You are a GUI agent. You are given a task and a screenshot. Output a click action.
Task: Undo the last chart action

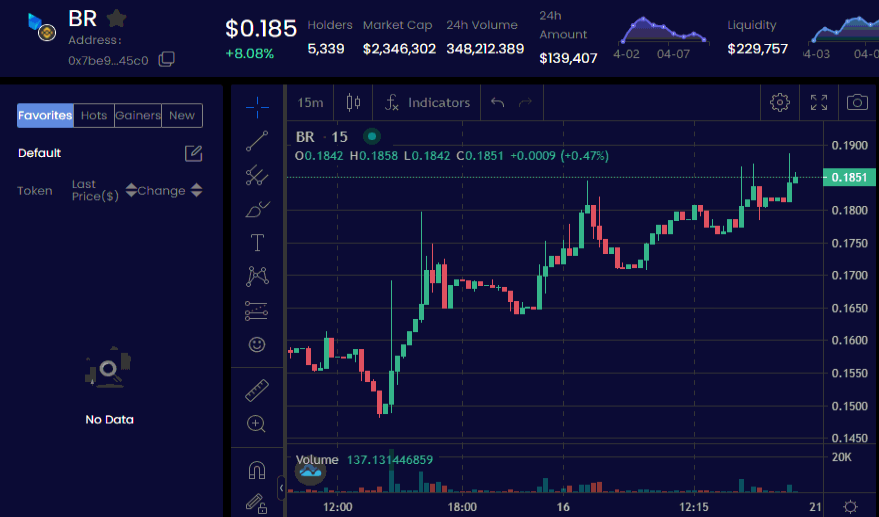[497, 103]
